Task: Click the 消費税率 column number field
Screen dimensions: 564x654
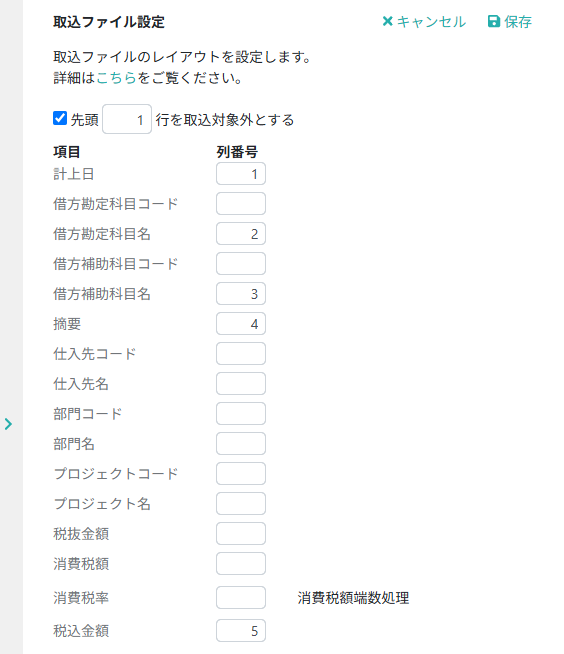Action: pos(241,598)
